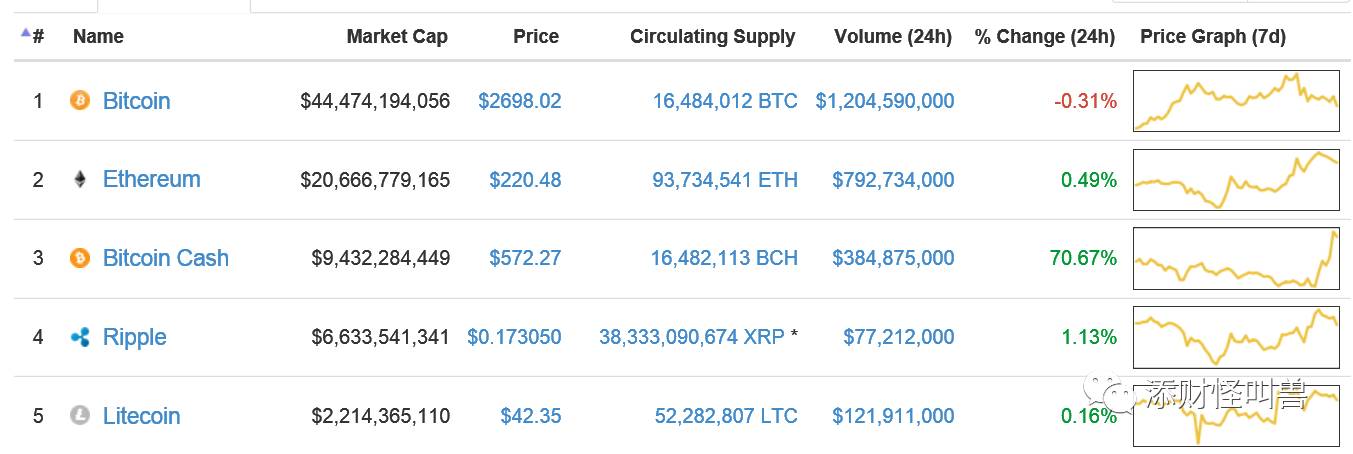Image resolution: width=1353 pixels, height=454 pixels.
Task: Click the Ethereum diamond icon
Action: (x=79, y=179)
